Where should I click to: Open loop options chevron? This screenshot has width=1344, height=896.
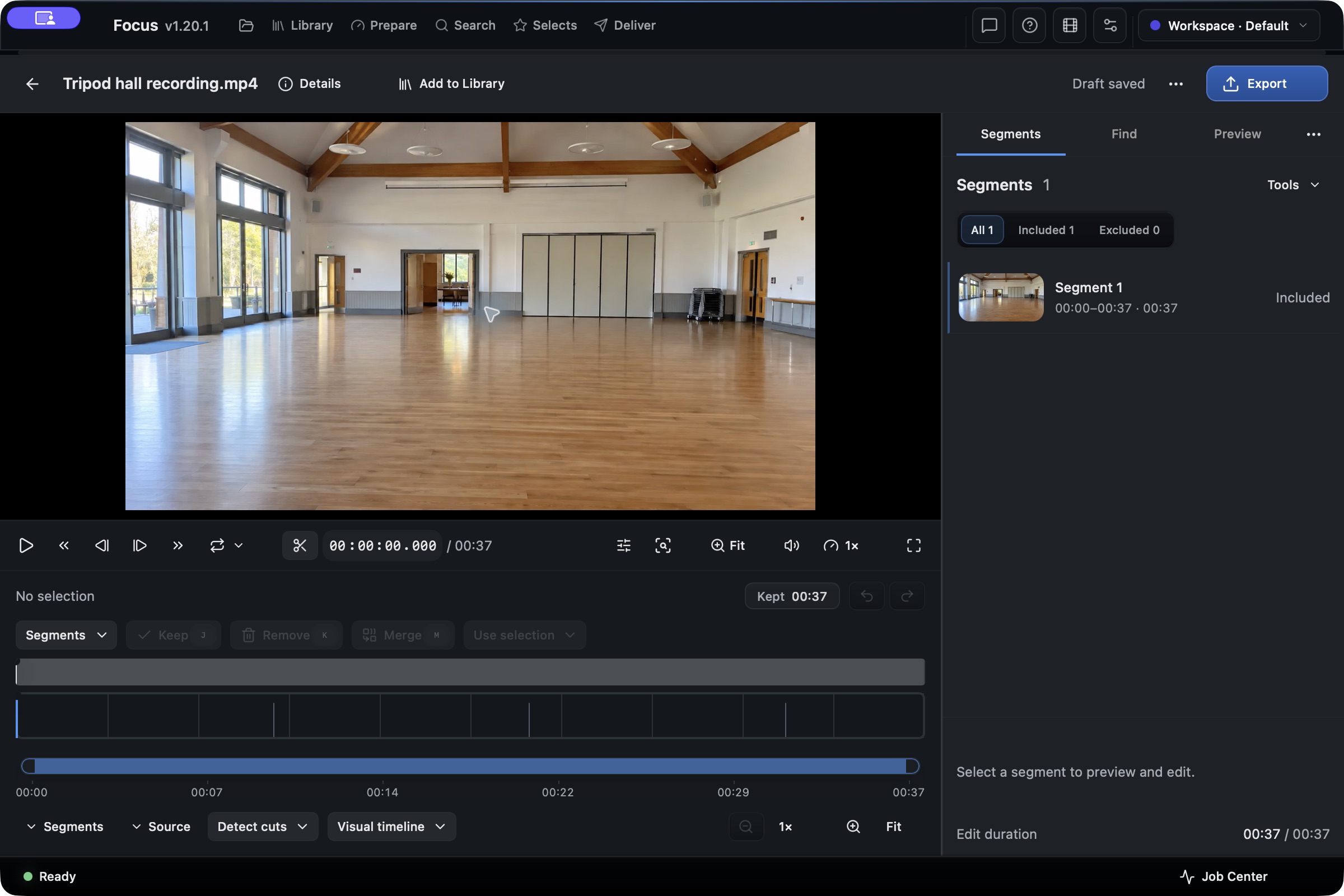tap(239, 545)
